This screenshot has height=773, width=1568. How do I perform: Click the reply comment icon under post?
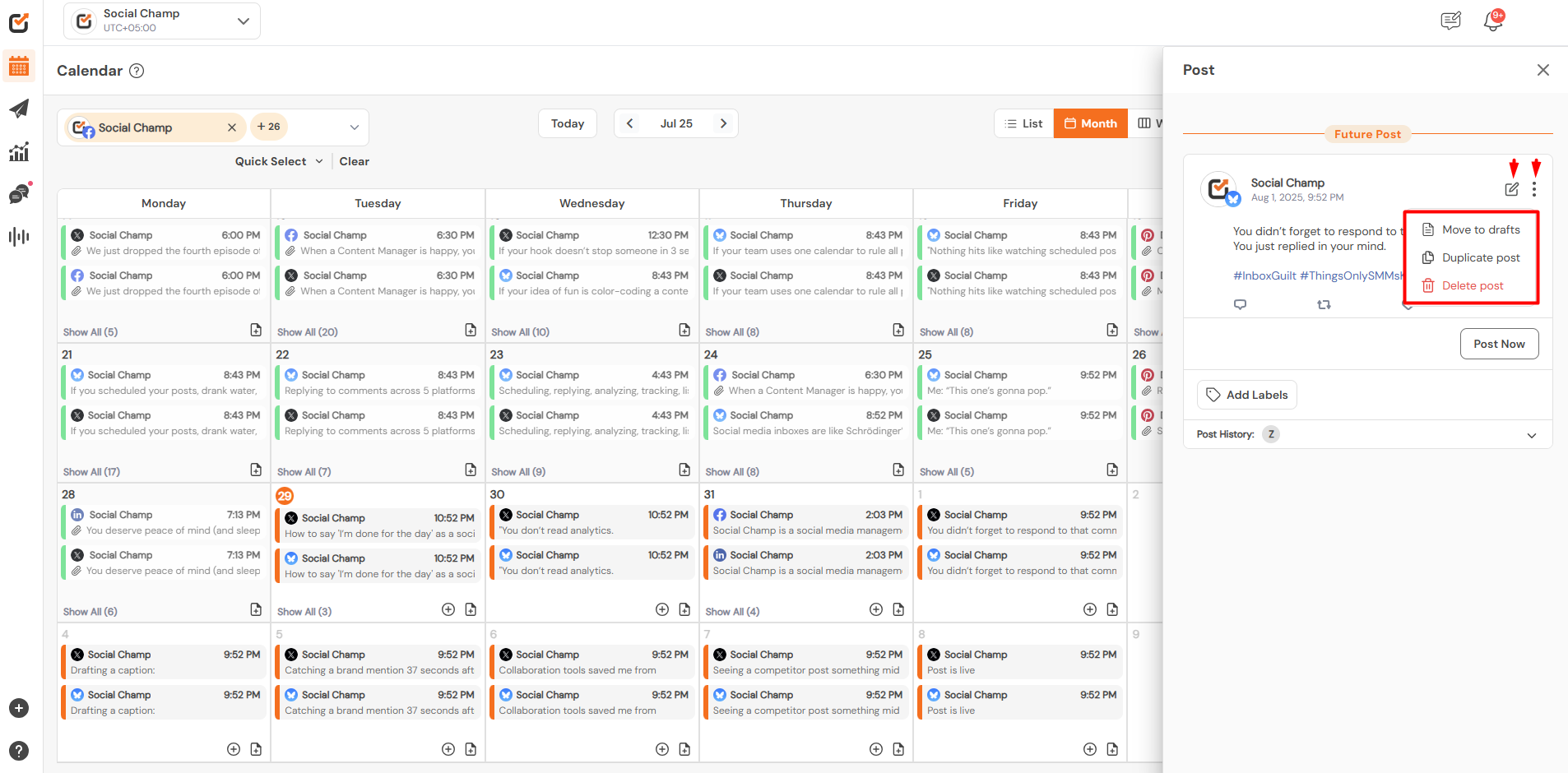[x=1241, y=304]
